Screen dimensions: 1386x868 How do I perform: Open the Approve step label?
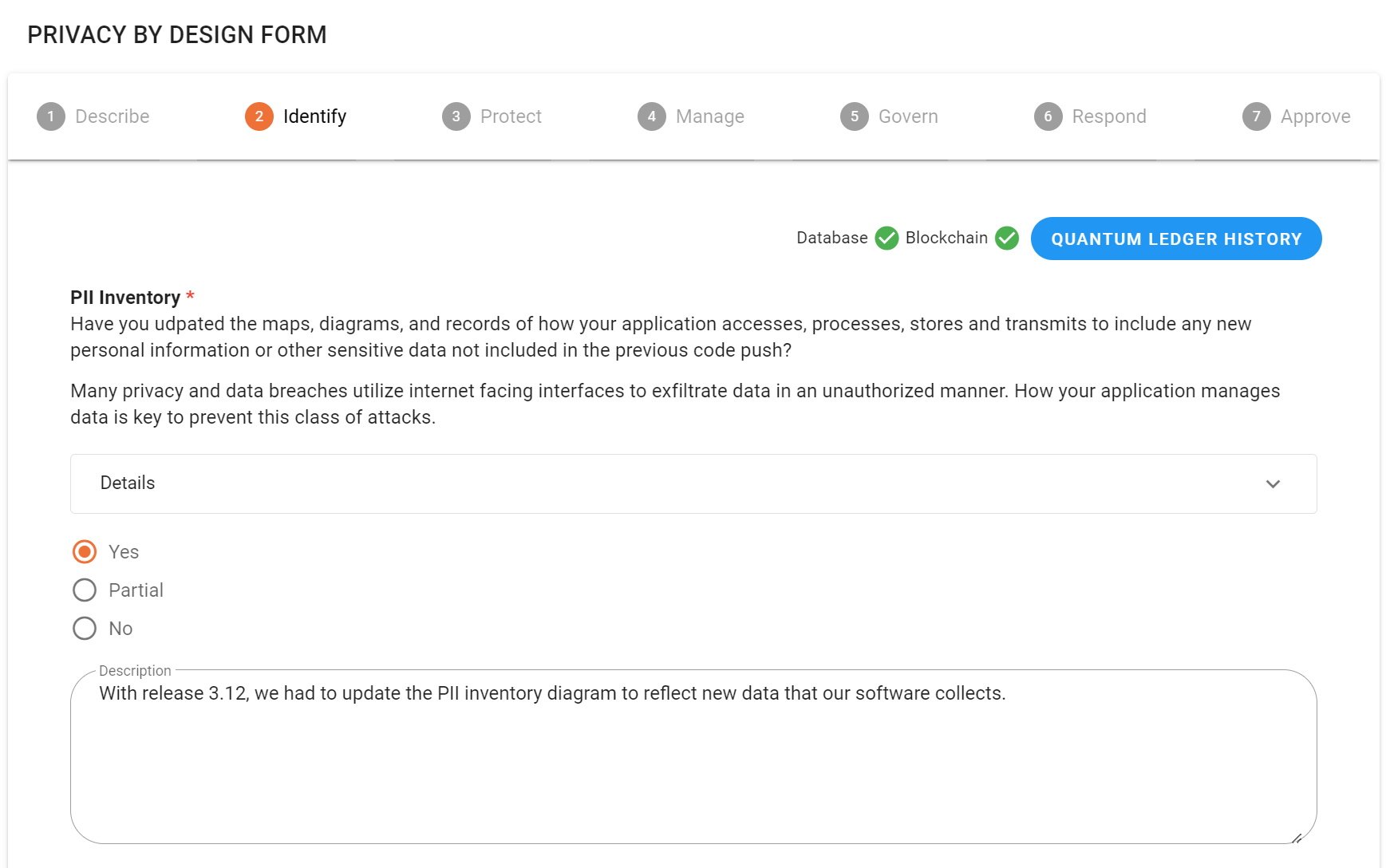point(1315,116)
